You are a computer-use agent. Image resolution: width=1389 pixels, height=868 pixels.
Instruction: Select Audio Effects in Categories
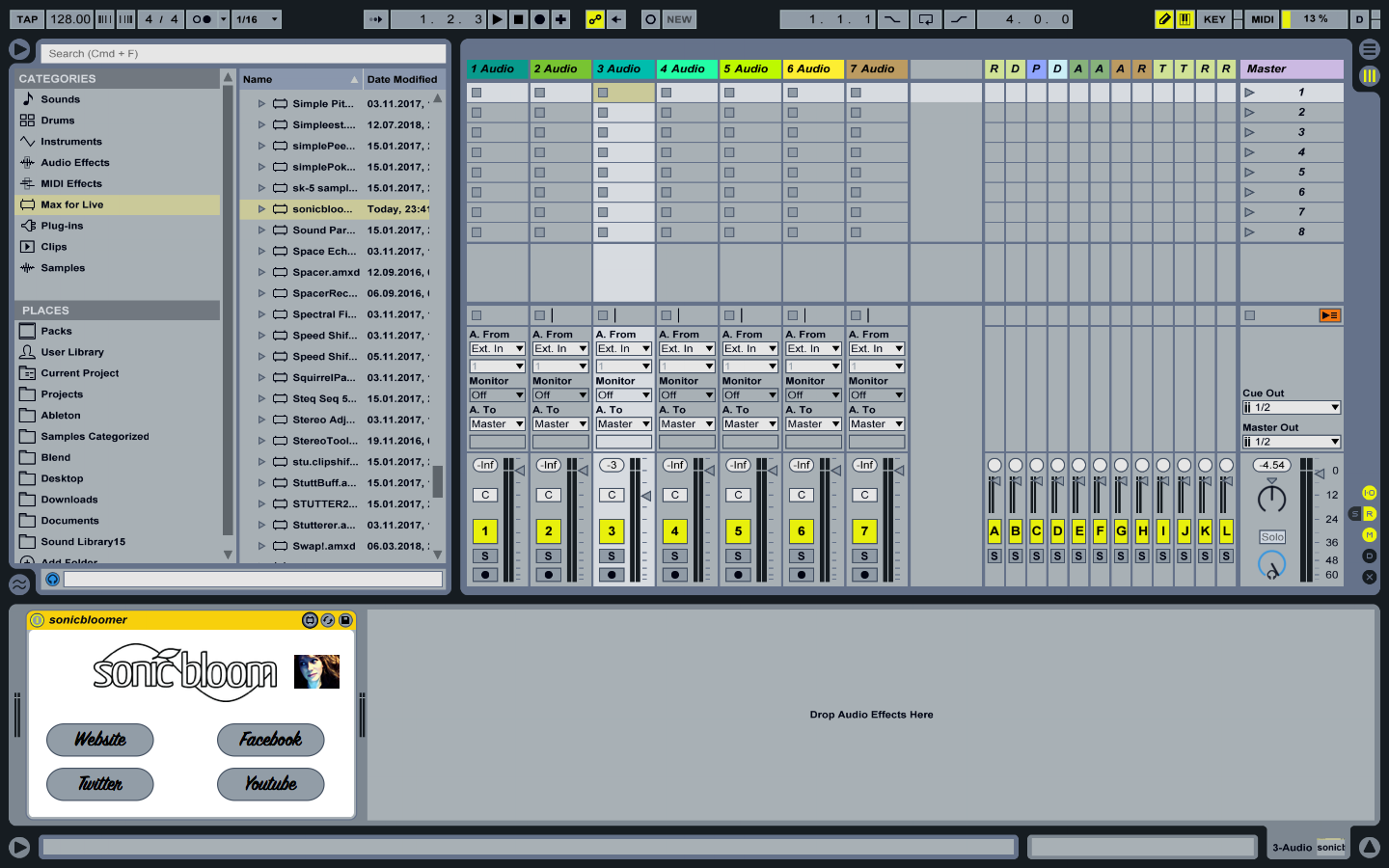coord(75,163)
